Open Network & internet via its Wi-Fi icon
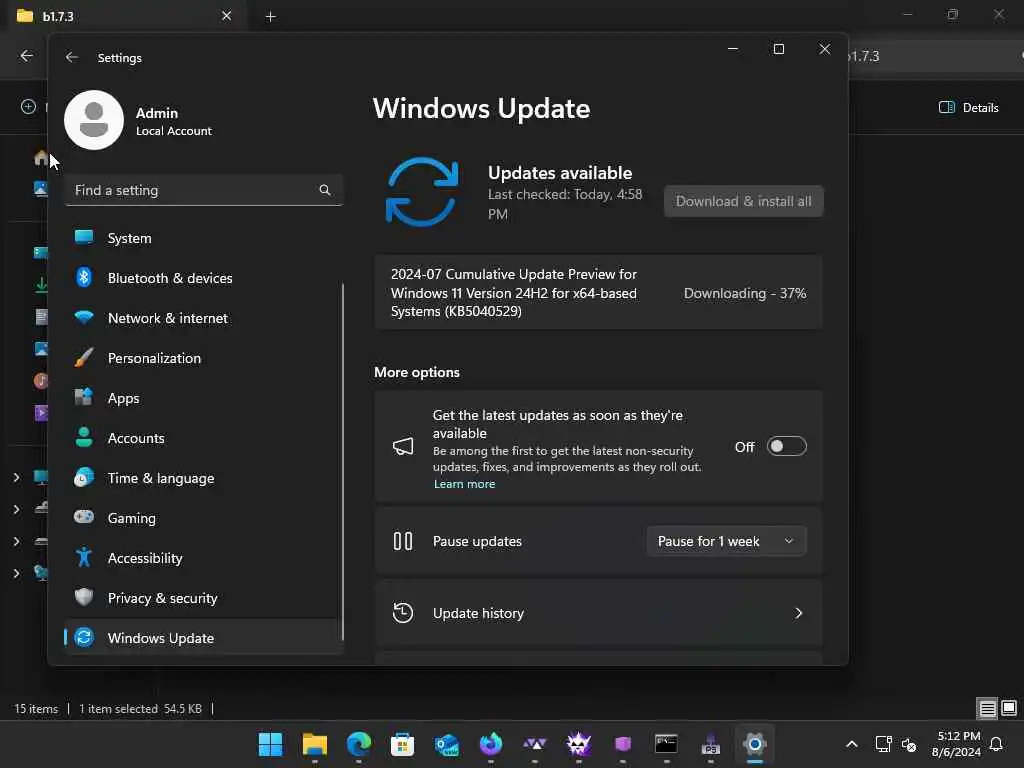The height and width of the screenshot is (768, 1024). [84, 318]
